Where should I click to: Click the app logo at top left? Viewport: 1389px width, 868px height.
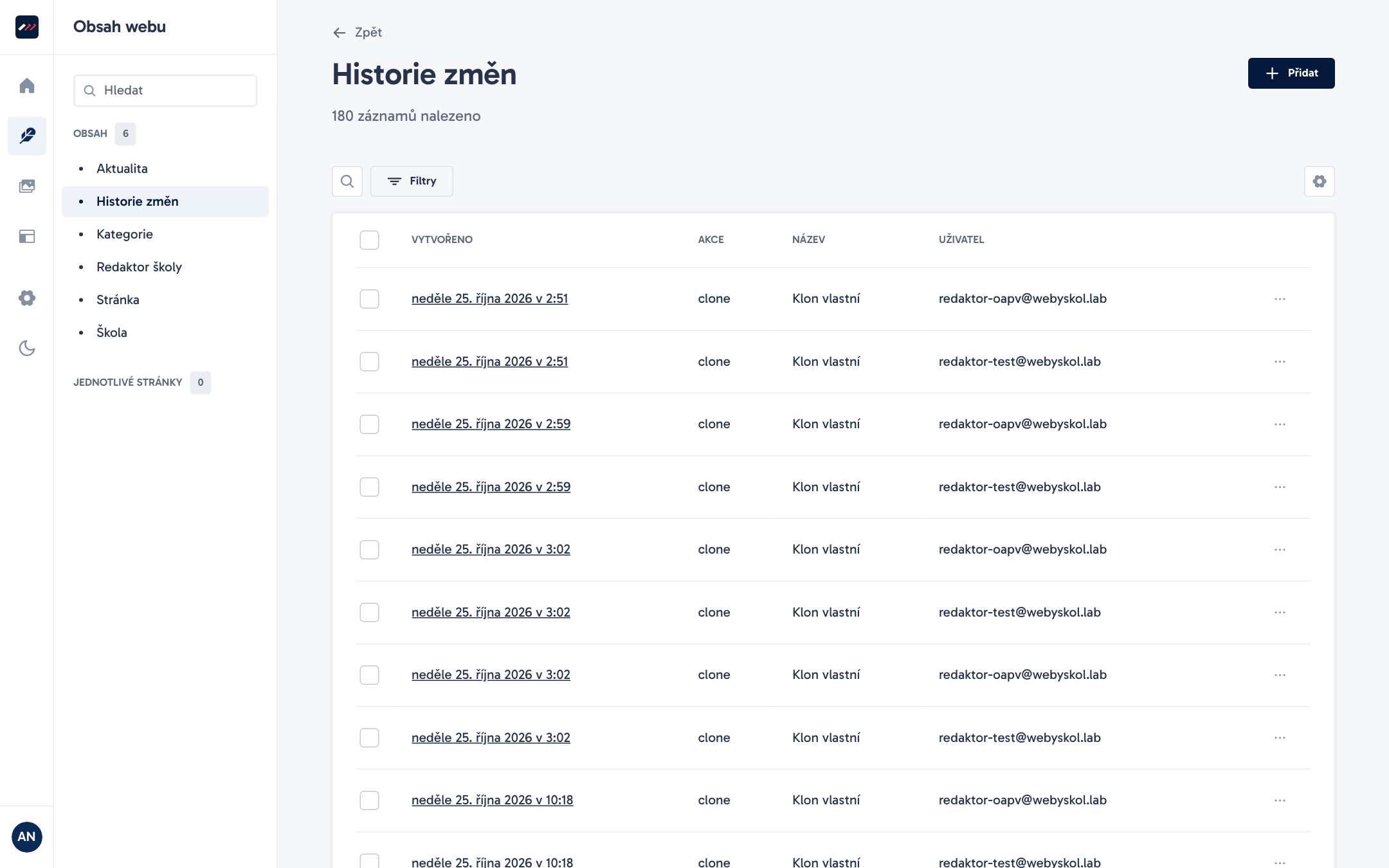coord(27,27)
